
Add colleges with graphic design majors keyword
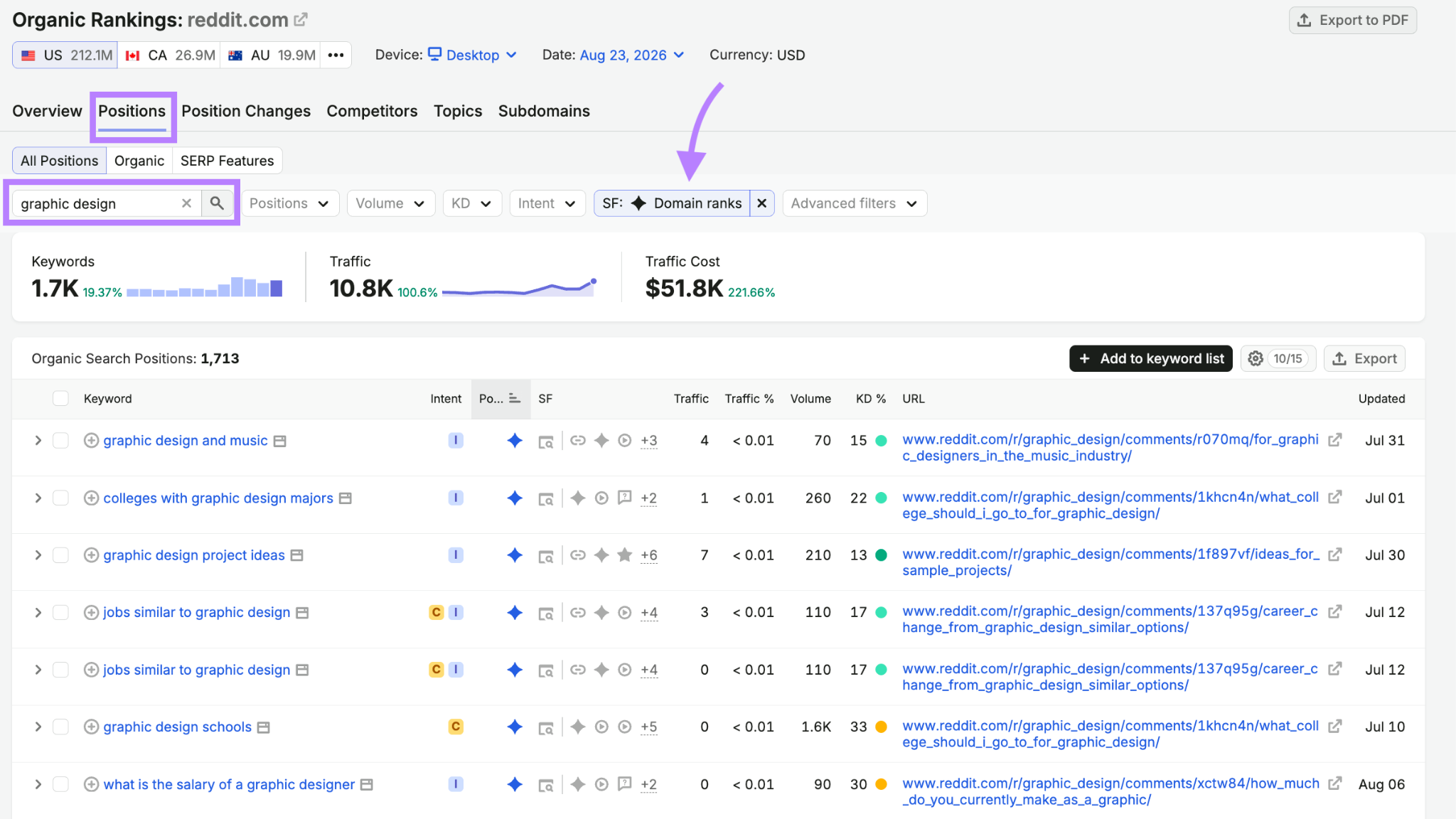click(x=91, y=498)
